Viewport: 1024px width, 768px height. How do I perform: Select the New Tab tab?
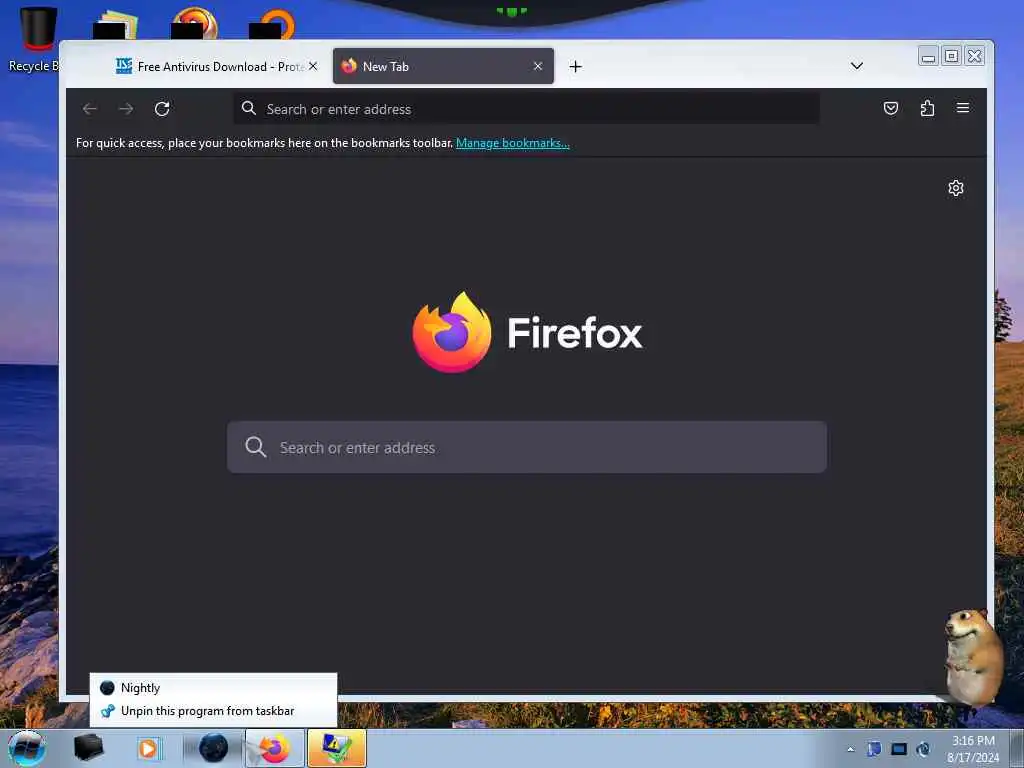(443, 66)
